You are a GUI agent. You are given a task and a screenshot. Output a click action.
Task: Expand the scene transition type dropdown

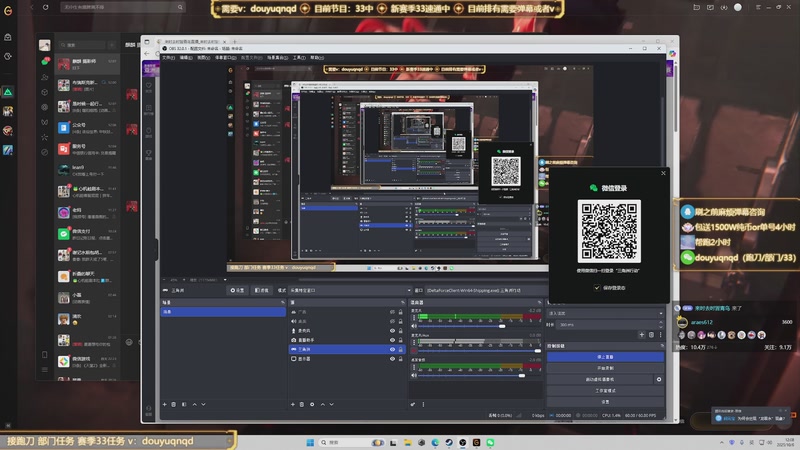(604, 313)
